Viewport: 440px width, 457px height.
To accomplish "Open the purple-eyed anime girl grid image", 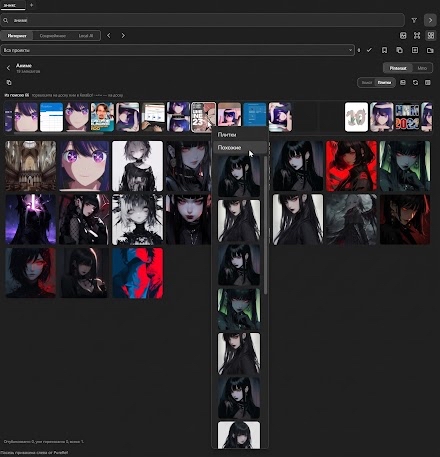I will point(84,166).
